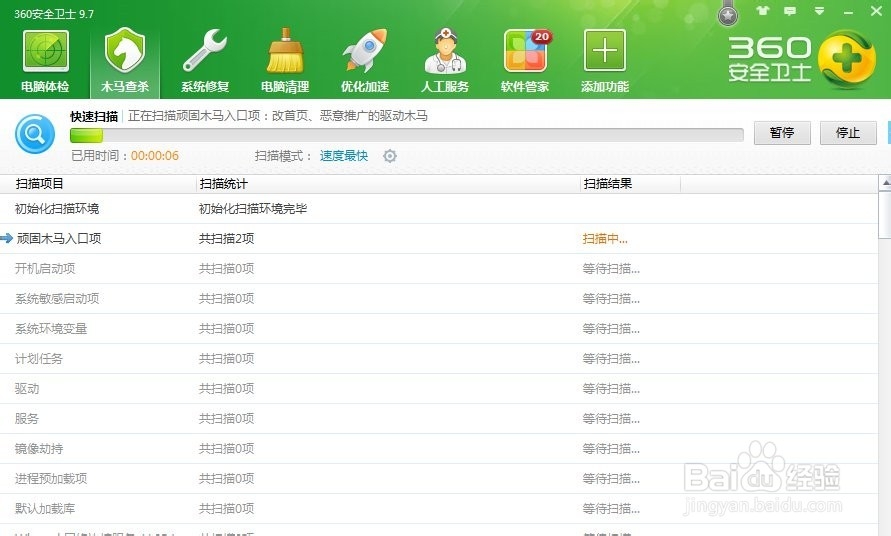Click 等待扫描... in 开机启动项 row
The width and height of the screenshot is (891, 536).
[x=611, y=269]
